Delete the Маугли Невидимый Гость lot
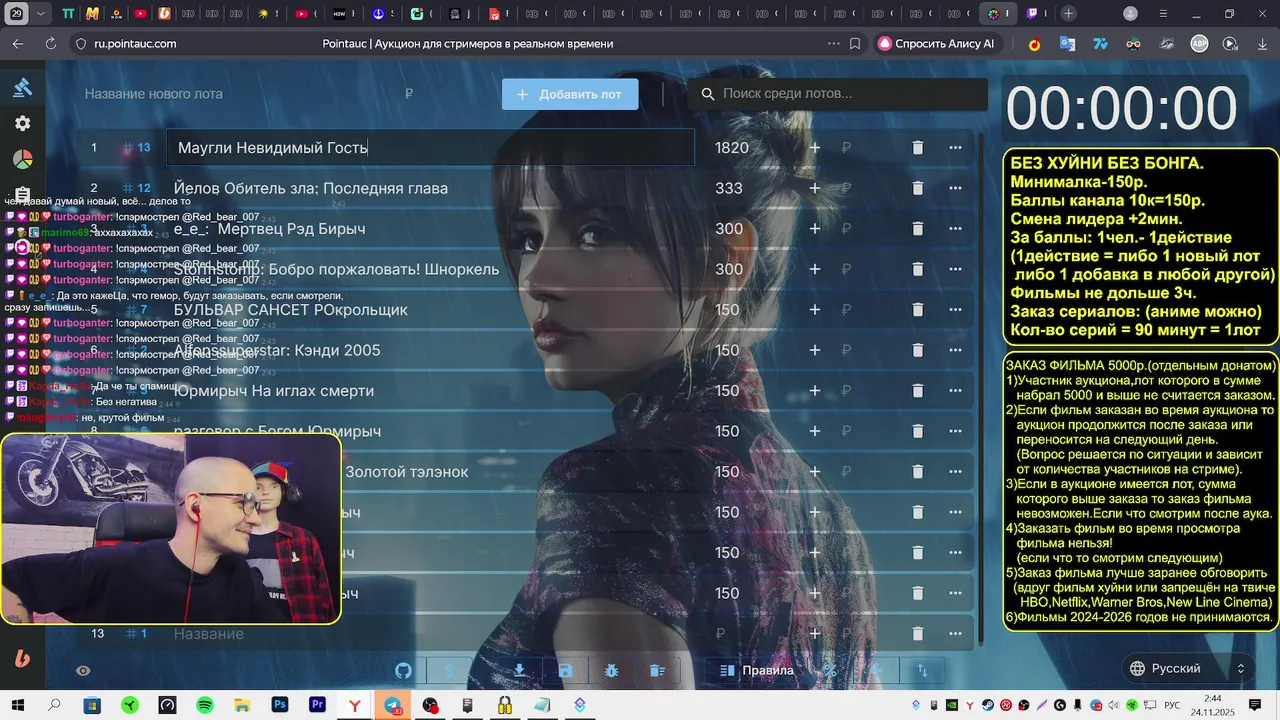 (x=918, y=147)
